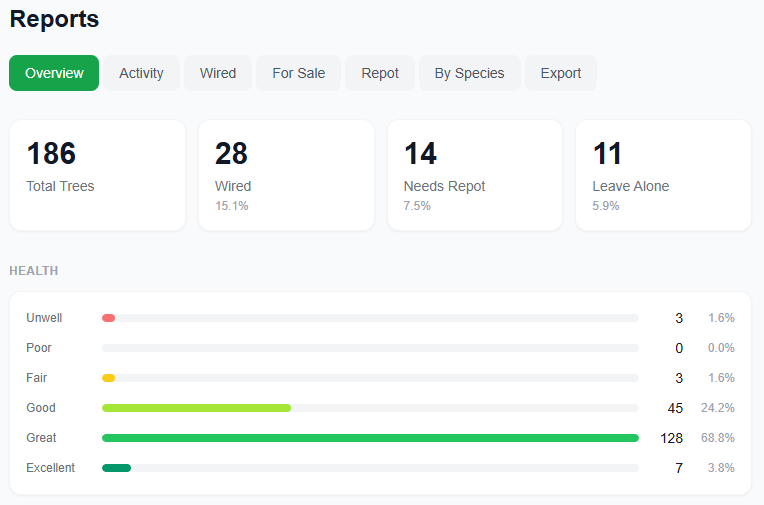Select the Wired 28 stat card
This screenshot has height=505, width=764.
coord(286,175)
